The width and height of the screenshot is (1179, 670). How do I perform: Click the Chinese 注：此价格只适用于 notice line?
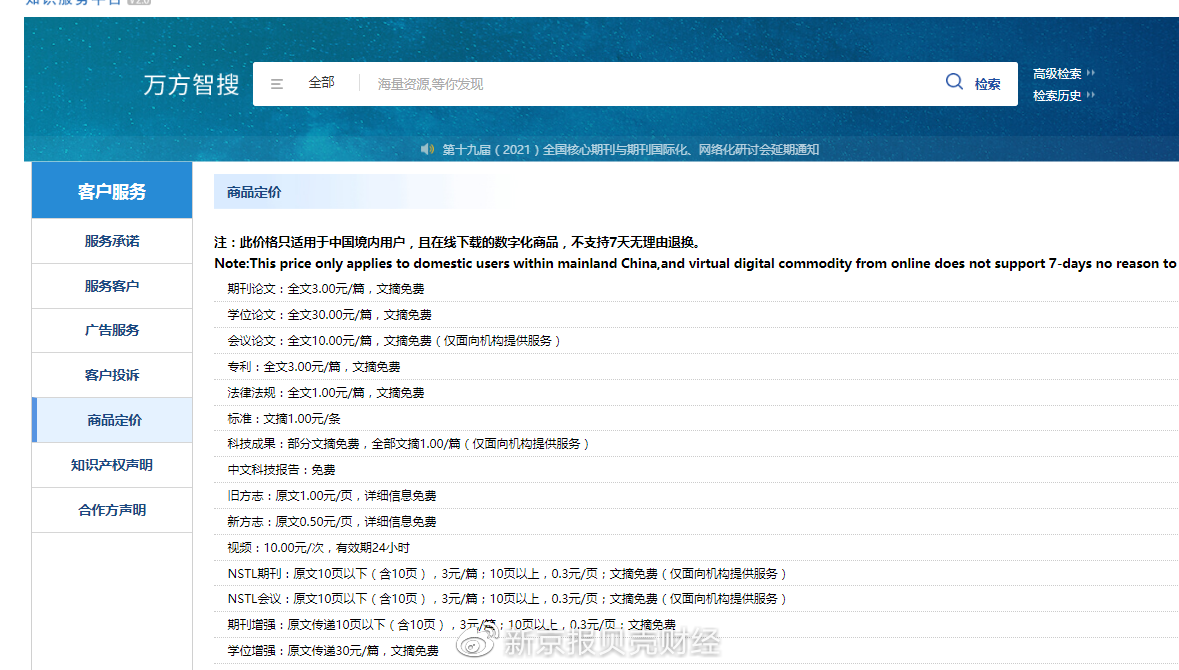(459, 242)
